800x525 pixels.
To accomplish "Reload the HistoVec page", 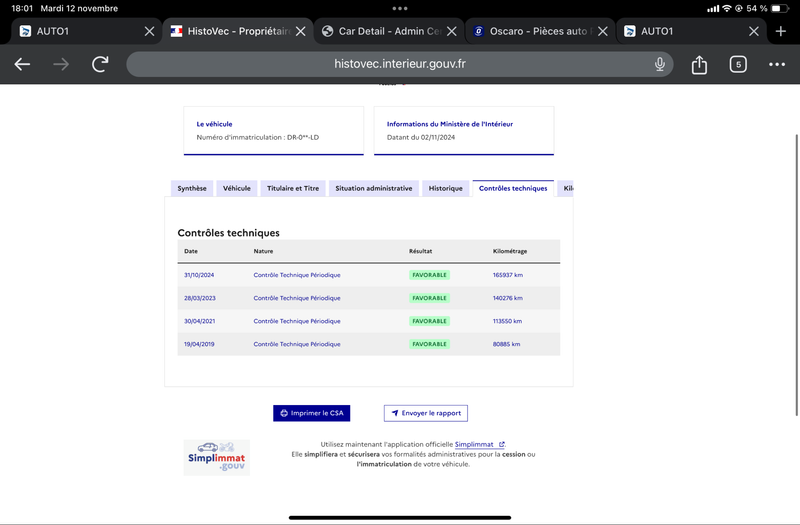I will click(100, 64).
